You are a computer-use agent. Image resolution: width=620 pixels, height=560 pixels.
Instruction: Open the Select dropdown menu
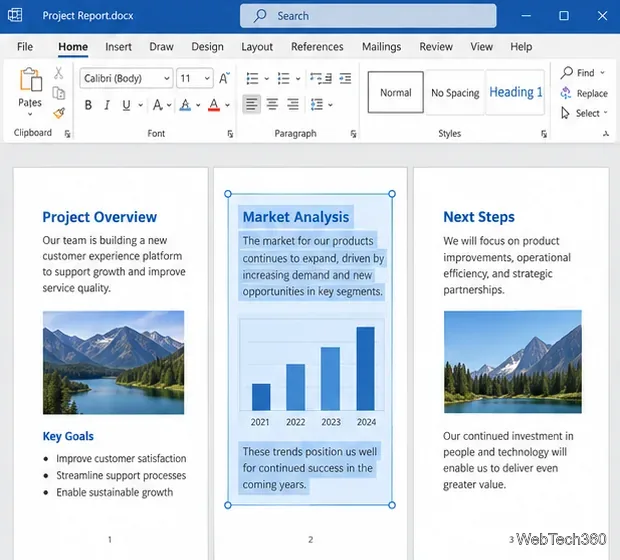click(x=584, y=114)
